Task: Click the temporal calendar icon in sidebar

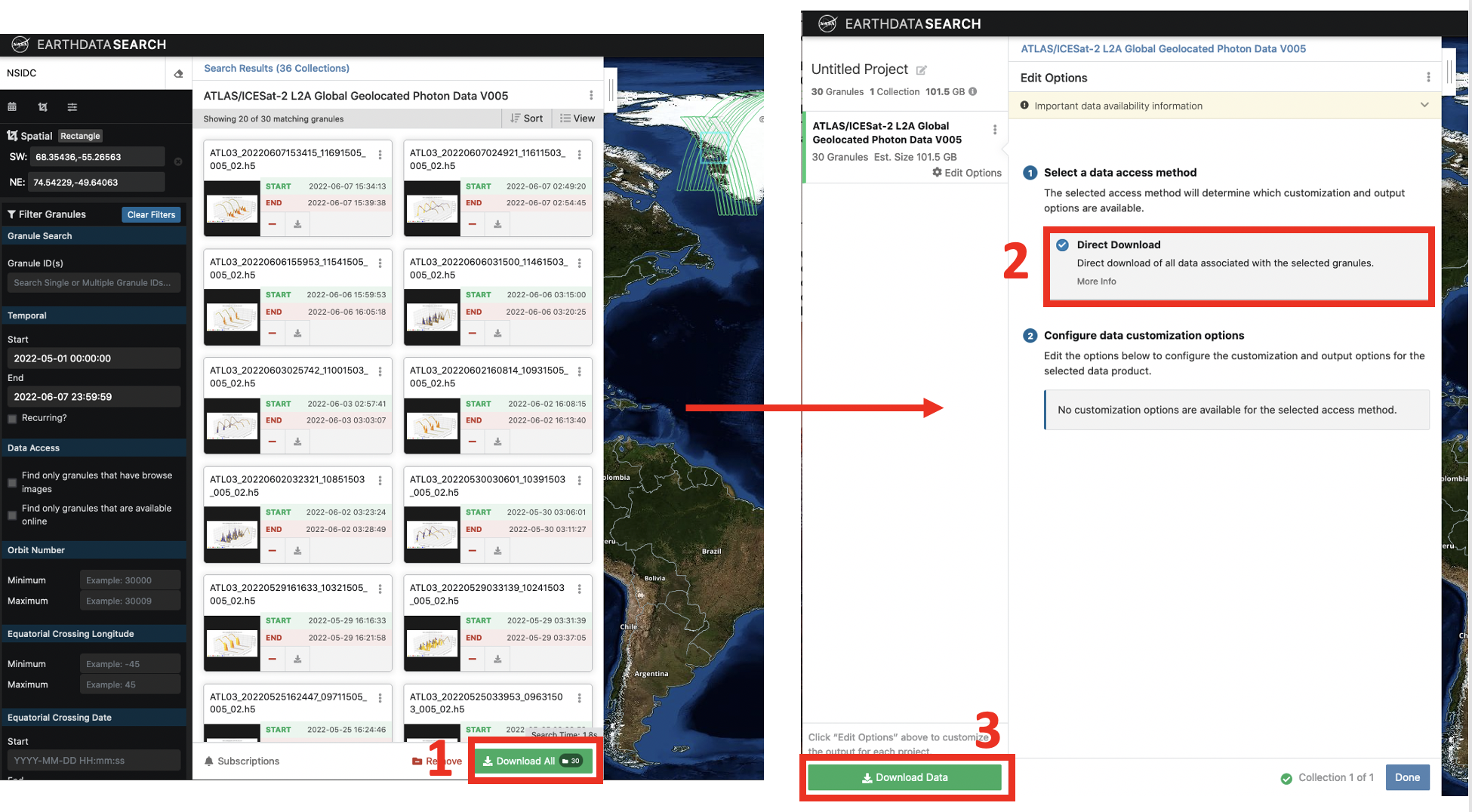Action: tap(12, 107)
